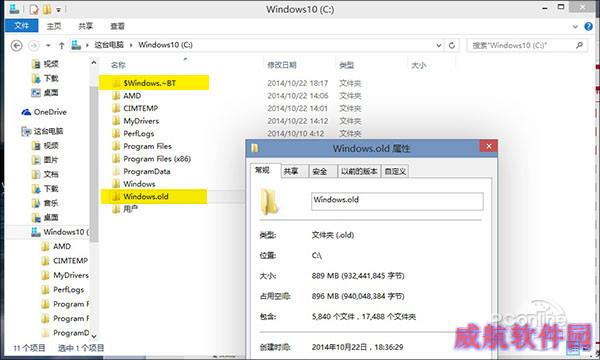Viewport: 600px width, 360px height.
Task: Switch to 以前的版本 tab in properties dialog
Action: coord(359,171)
